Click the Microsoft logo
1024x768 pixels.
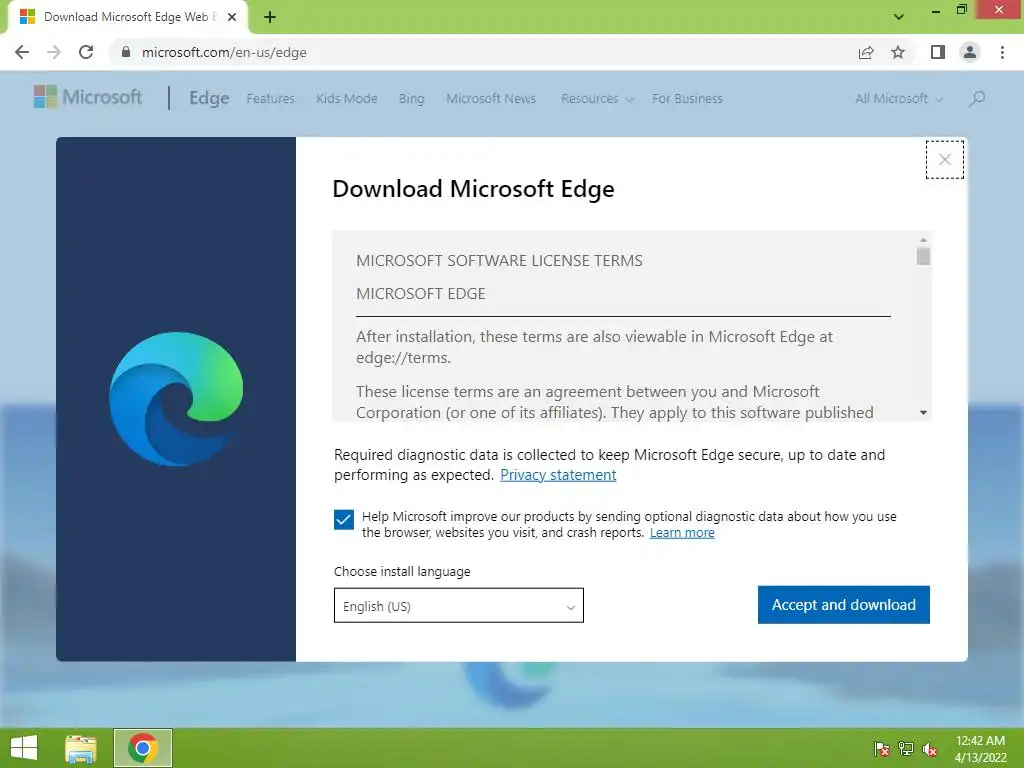[88, 97]
